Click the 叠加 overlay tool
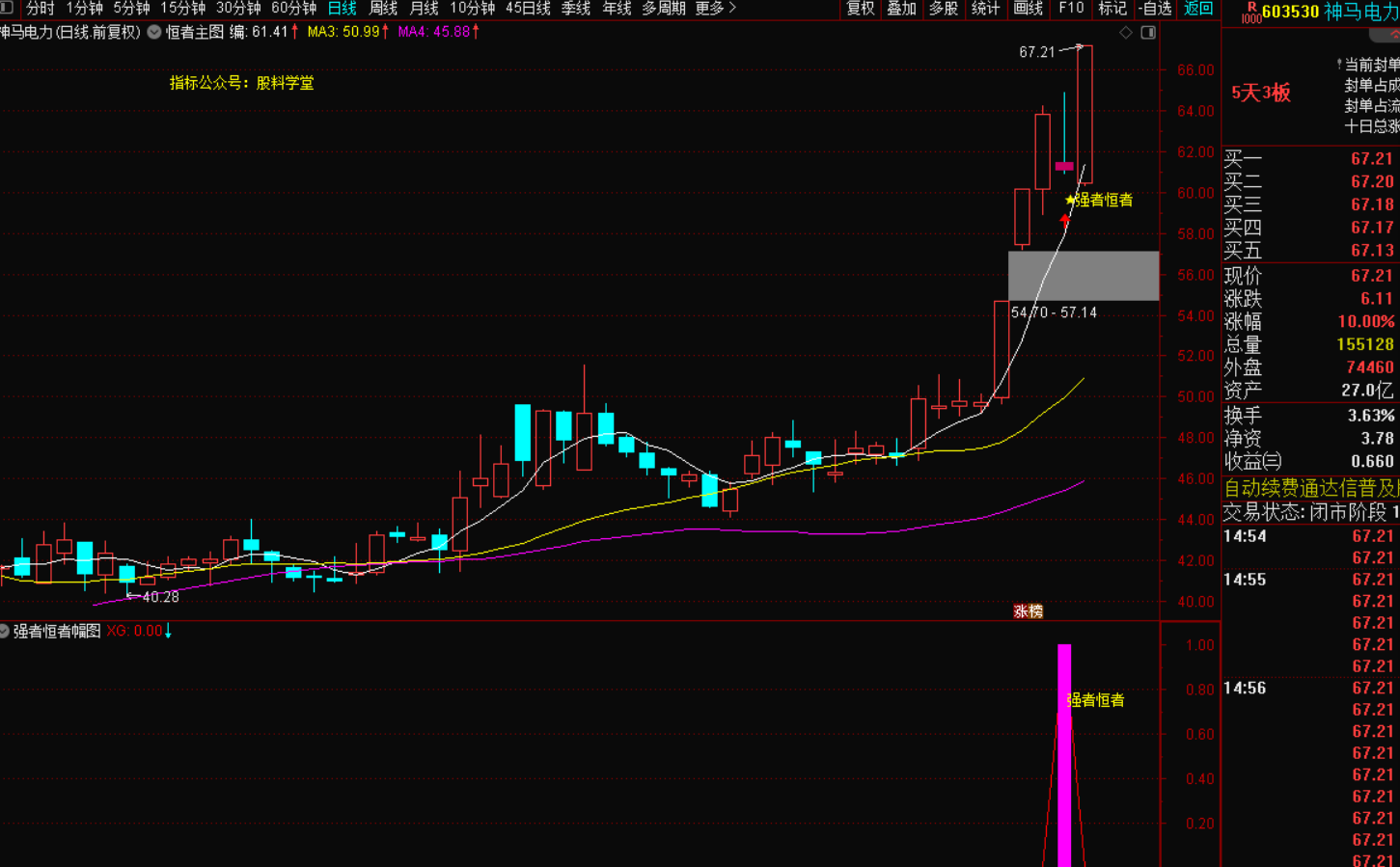Screen dimensions: 1400x867 [901, 9]
